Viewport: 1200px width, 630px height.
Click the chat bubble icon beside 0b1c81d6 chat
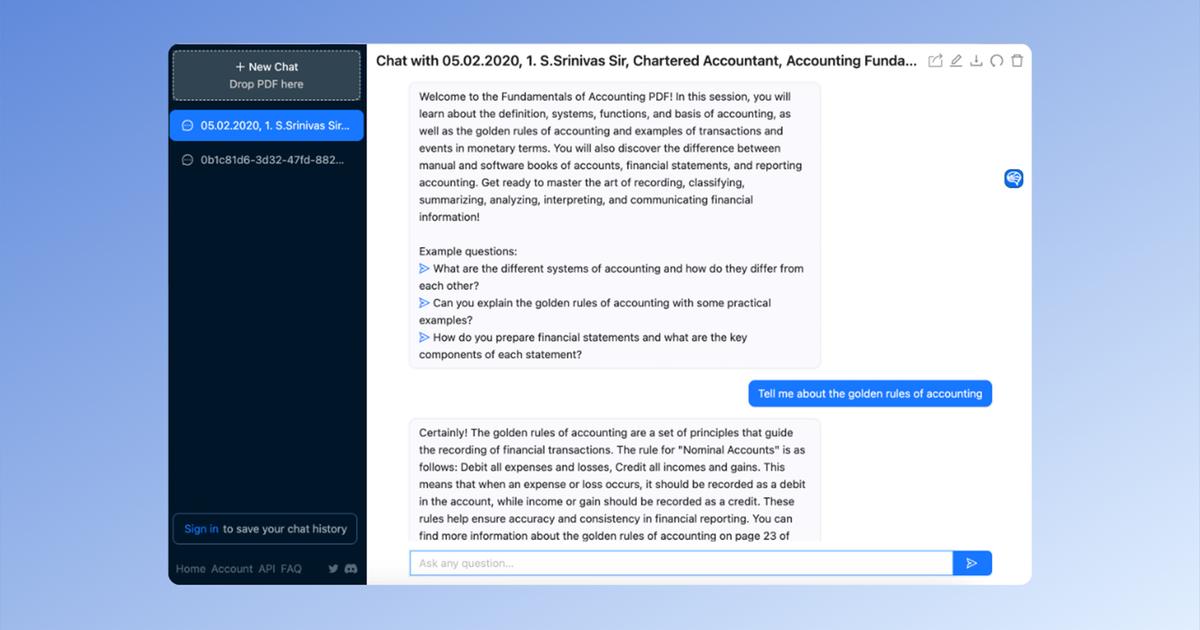click(187, 160)
